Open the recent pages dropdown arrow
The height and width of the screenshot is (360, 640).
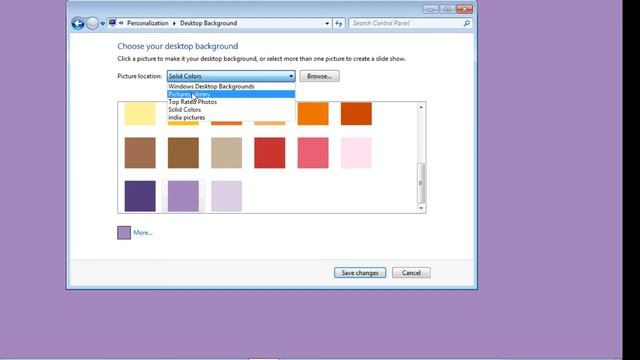[x=102, y=24]
